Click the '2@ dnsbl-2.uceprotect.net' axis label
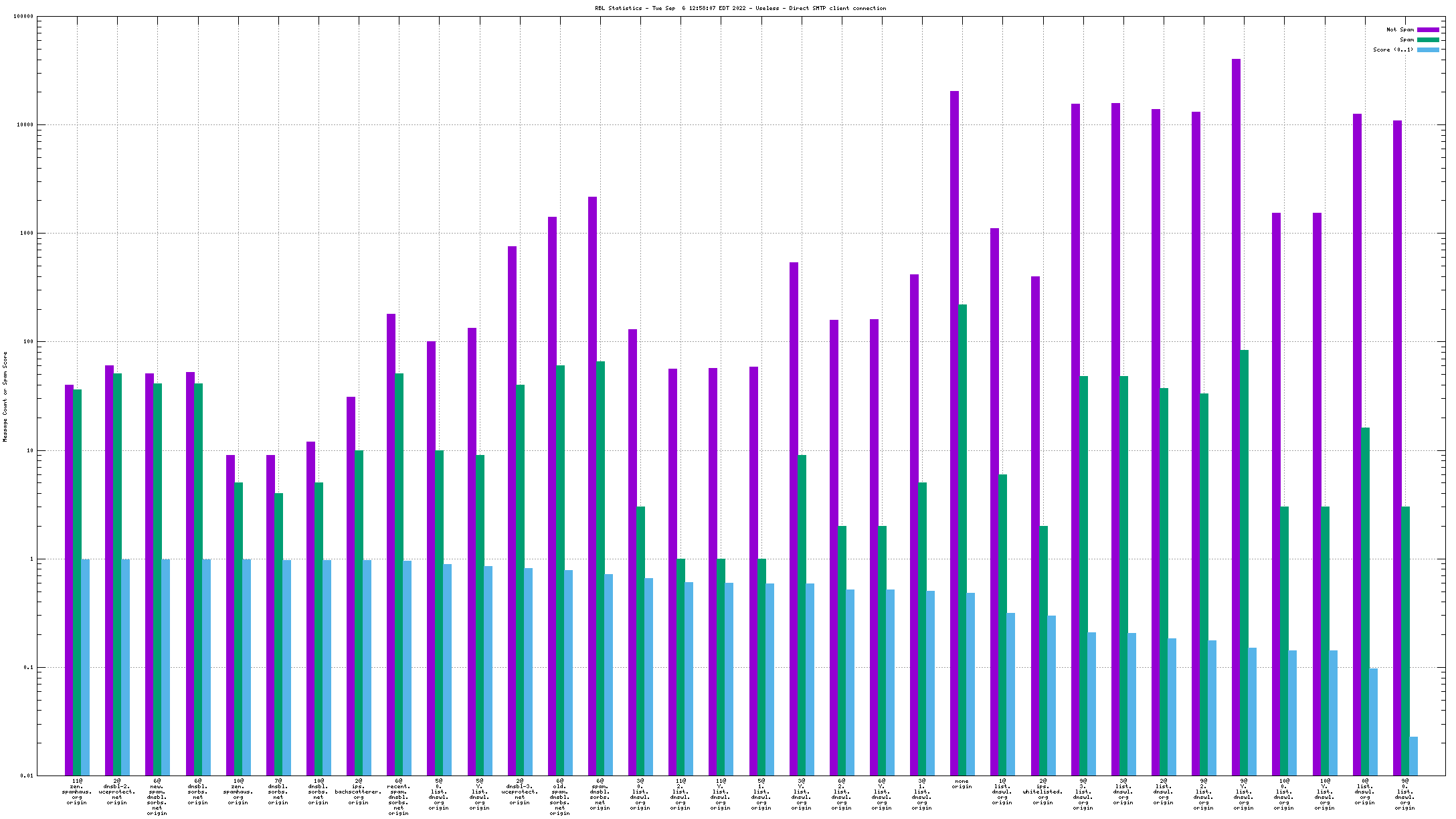The image size is (1456, 819). [117, 792]
